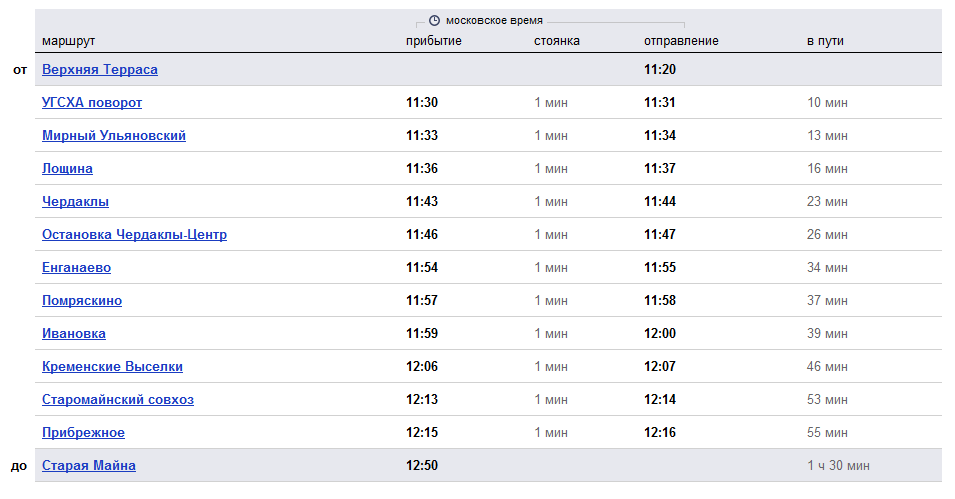955x499 pixels.
Task: Open the Лощина stop link
Action: [x=67, y=168]
